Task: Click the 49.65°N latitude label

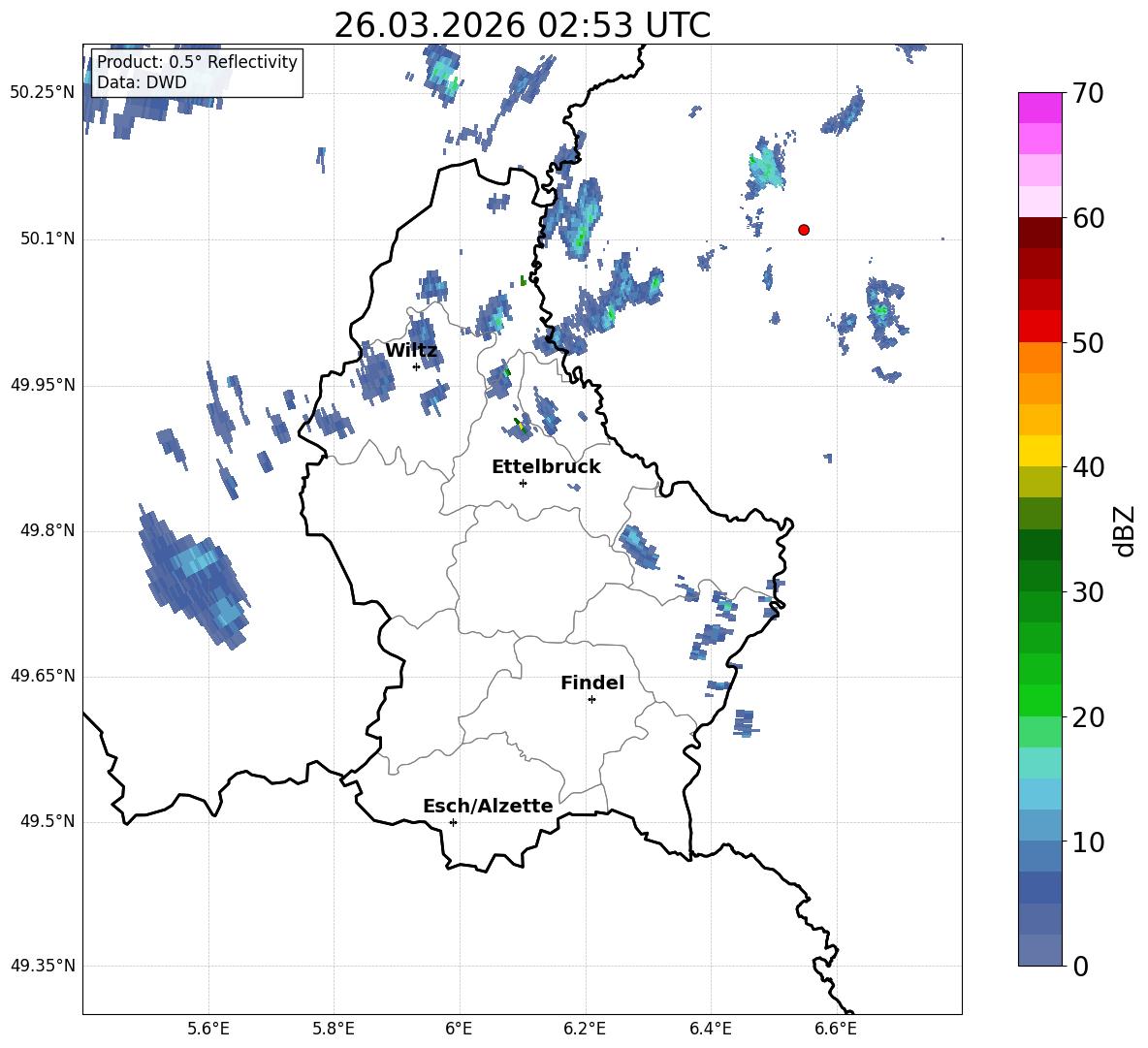Action: pos(43,676)
